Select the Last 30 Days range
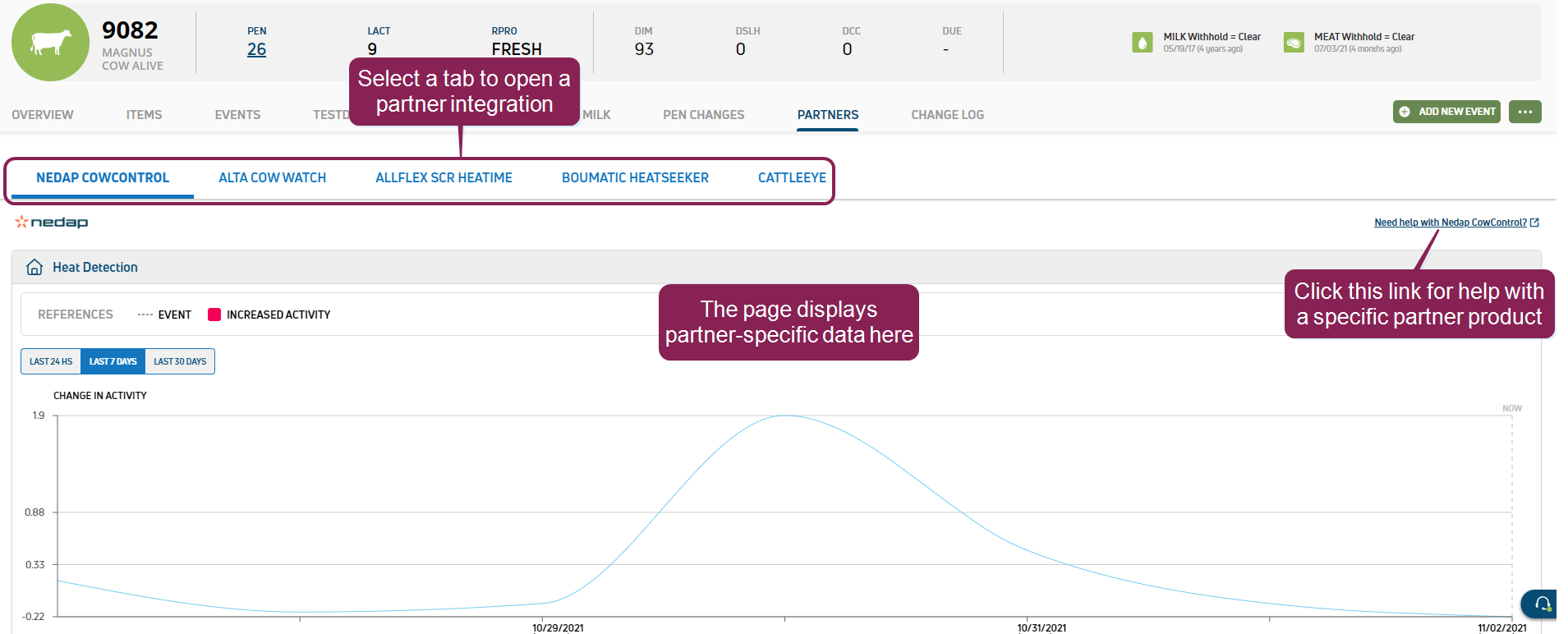1568x634 pixels. click(x=180, y=361)
